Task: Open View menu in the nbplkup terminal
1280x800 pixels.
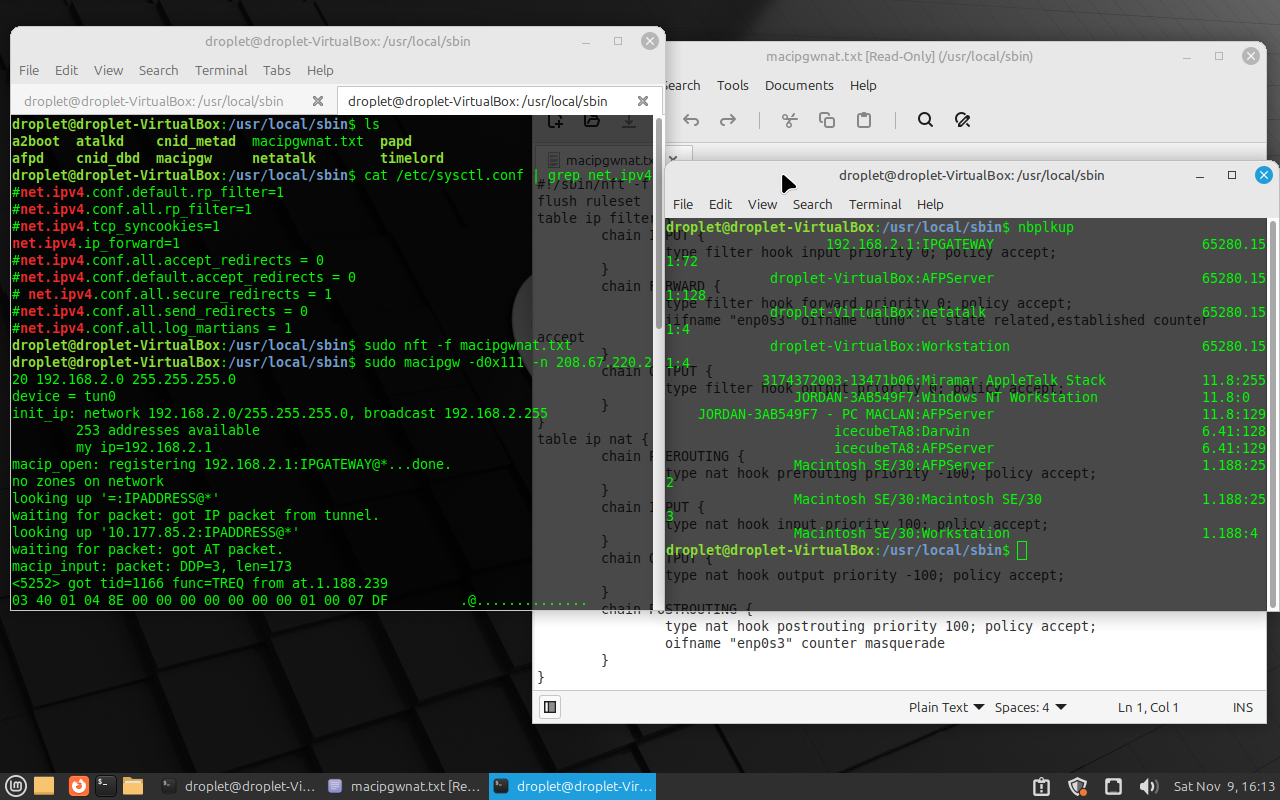Action: point(762,204)
